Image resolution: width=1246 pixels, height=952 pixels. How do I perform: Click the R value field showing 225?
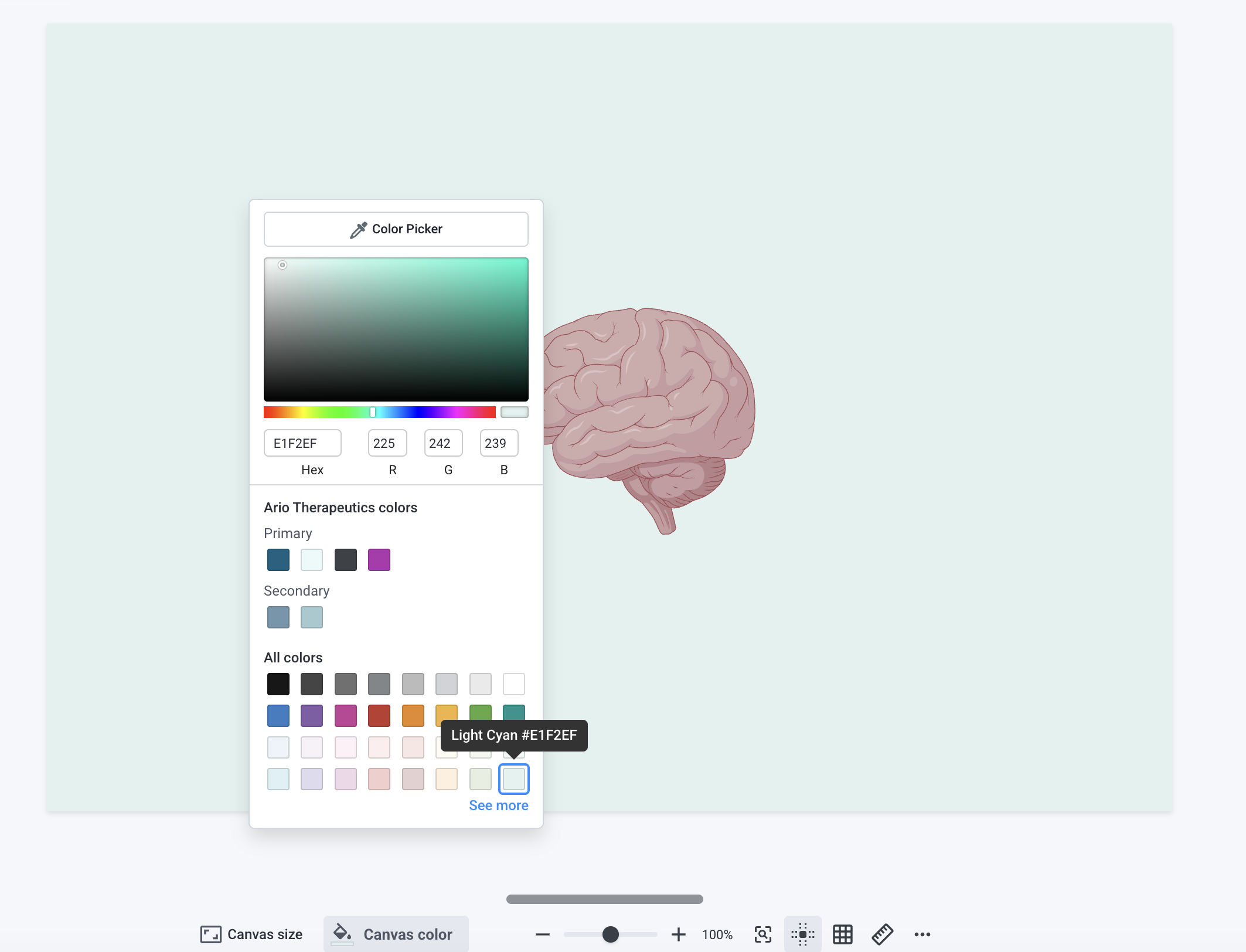pos(387,443)
